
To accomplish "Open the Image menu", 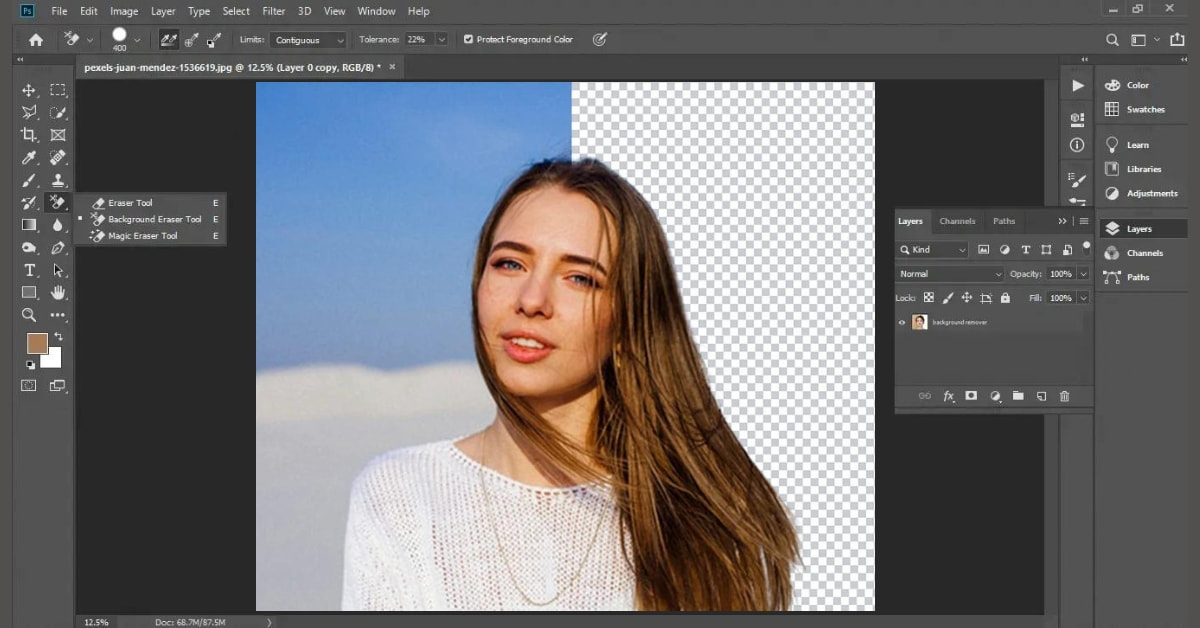I will 124,11.
